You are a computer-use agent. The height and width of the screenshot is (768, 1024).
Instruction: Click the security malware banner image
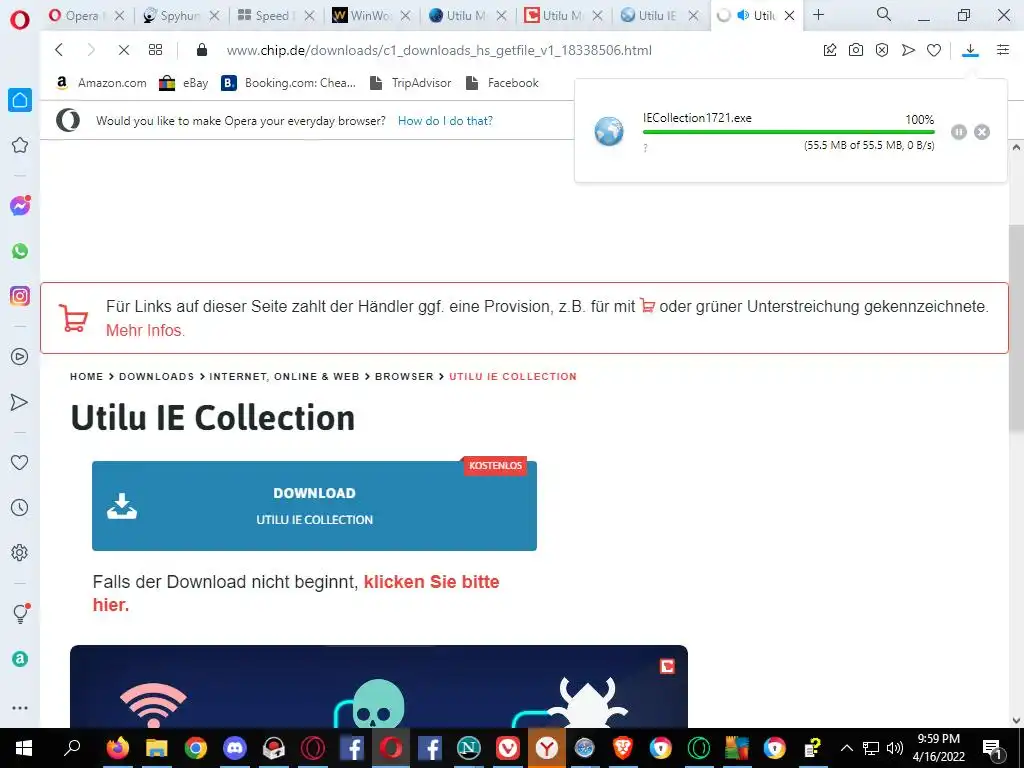379,686
